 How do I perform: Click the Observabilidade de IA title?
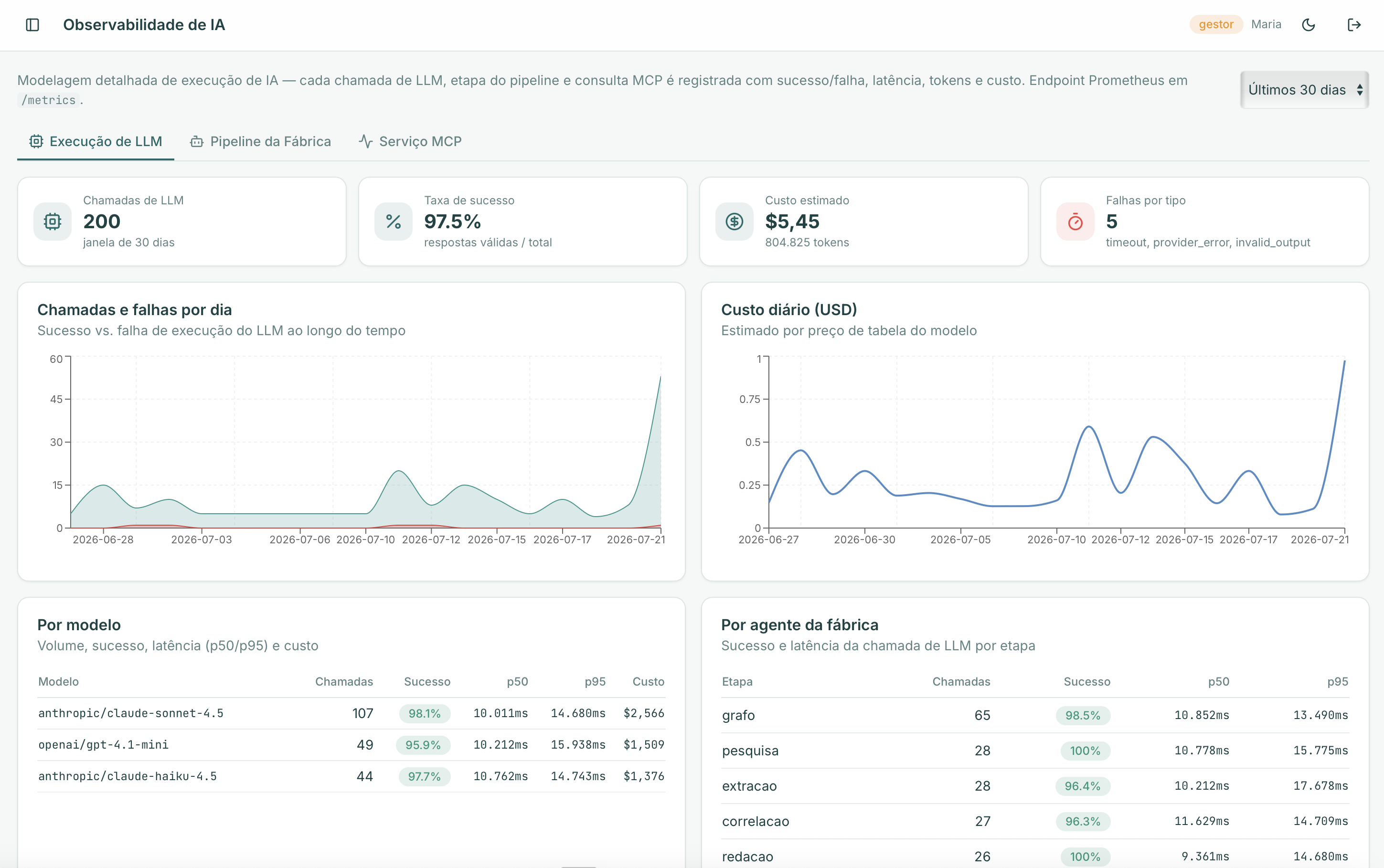coord(144,25)
